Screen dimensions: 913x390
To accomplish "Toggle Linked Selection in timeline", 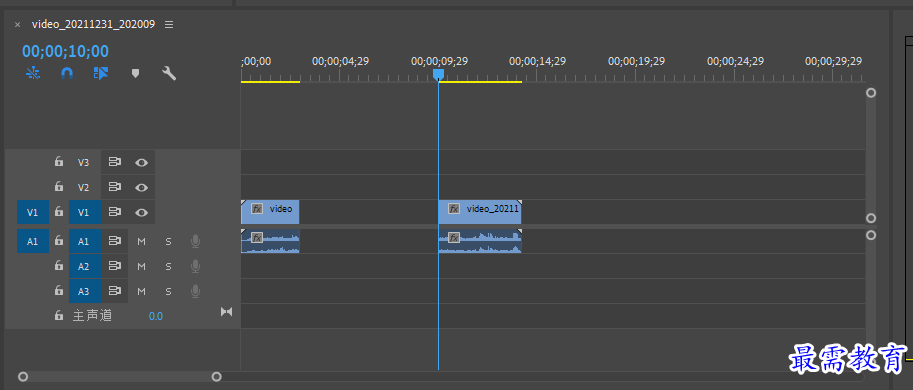I will (x=101, y=74).
